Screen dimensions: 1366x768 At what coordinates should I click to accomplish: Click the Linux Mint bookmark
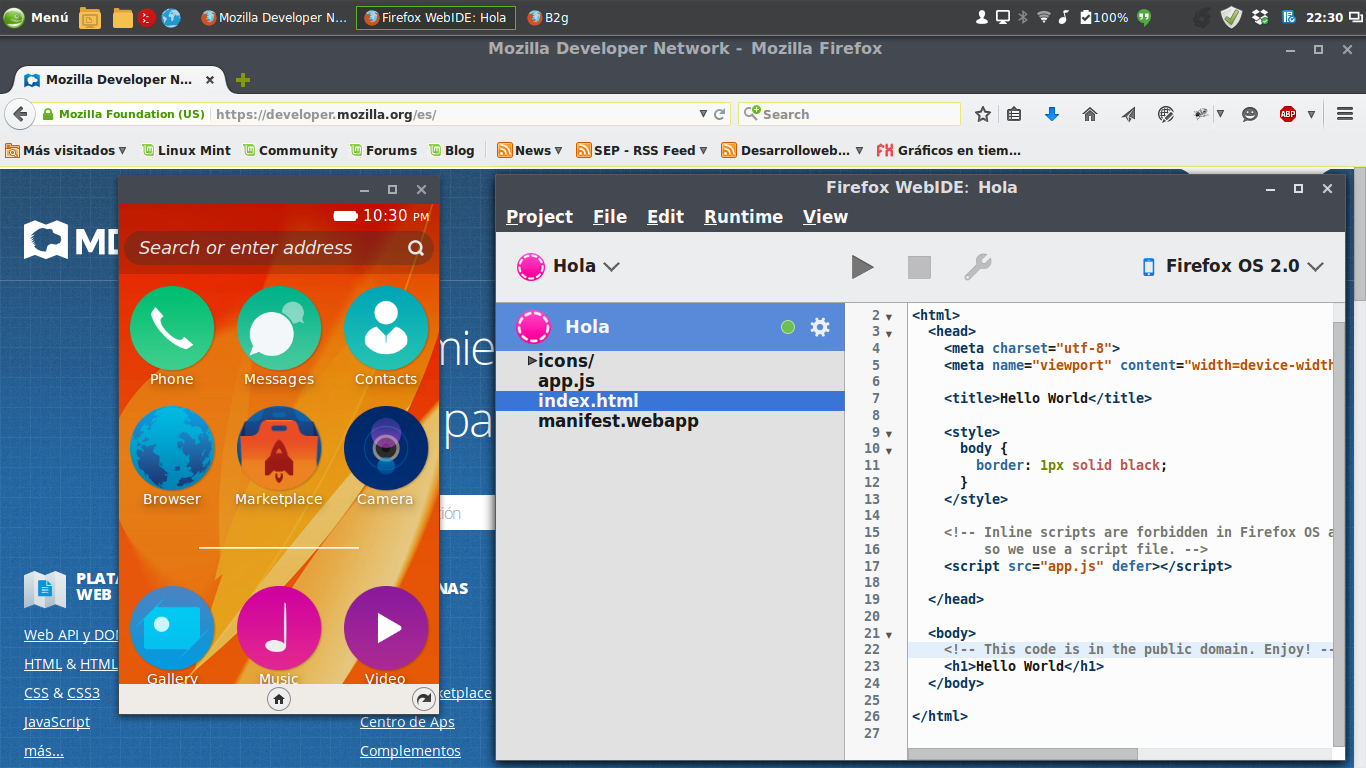coord(186,150)
